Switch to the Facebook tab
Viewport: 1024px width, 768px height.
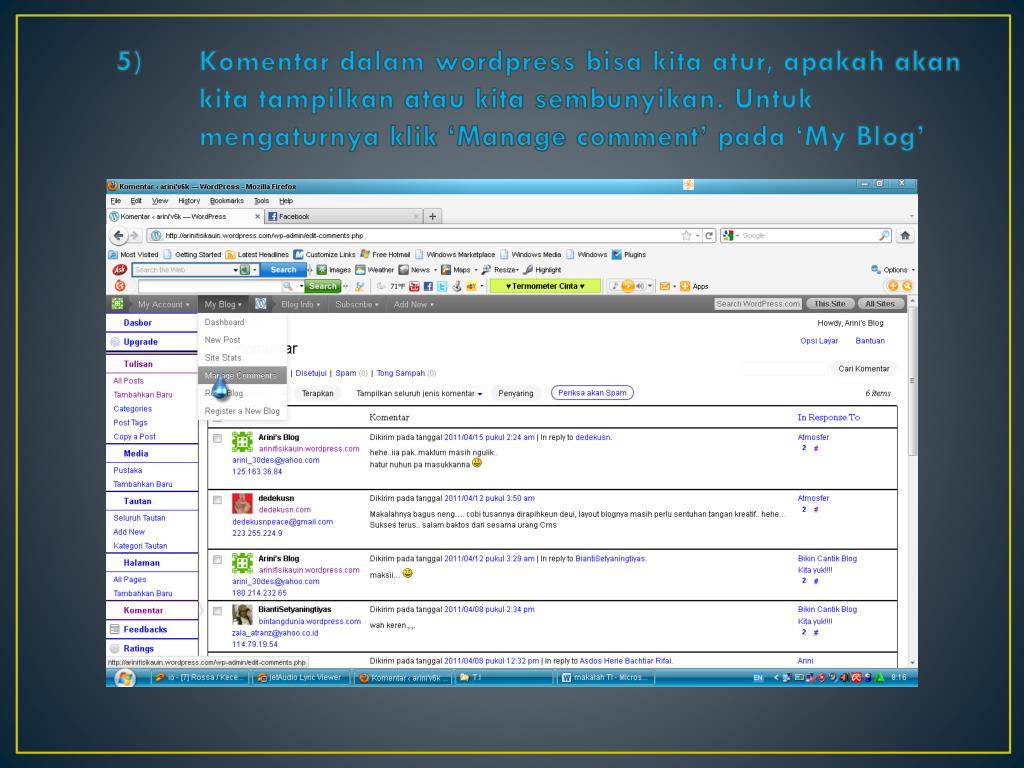343,216
